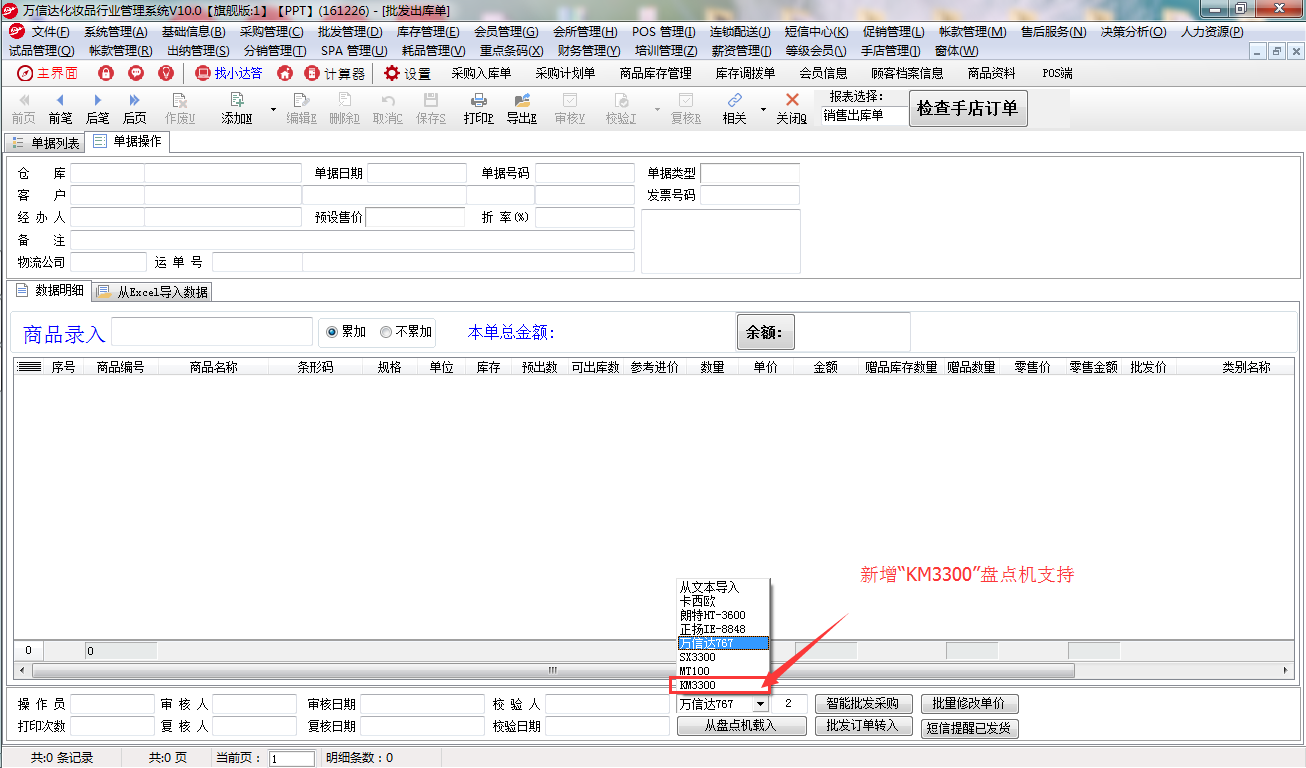Image resolution: width=1306 pixels, height=768 pixels.
Task: Expand the 相关 dropdown arrow
Action: (x=763, y=109)
